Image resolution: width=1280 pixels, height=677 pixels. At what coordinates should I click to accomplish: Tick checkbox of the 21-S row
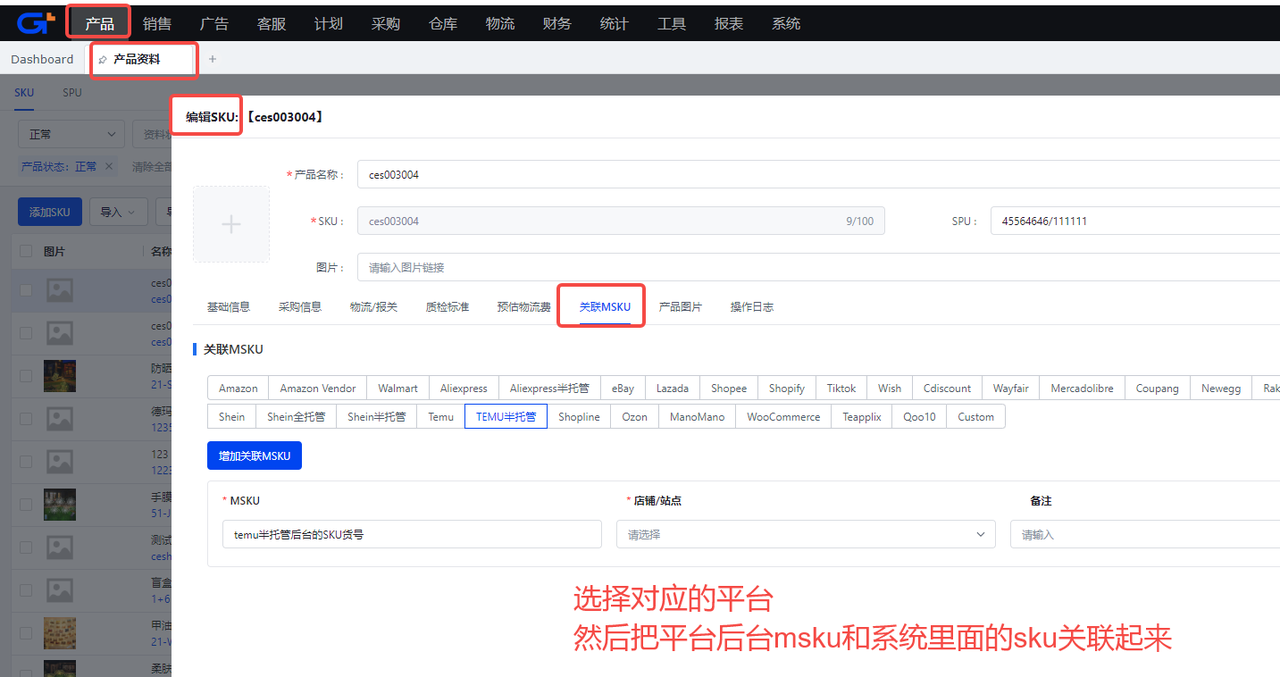point(26,376)
